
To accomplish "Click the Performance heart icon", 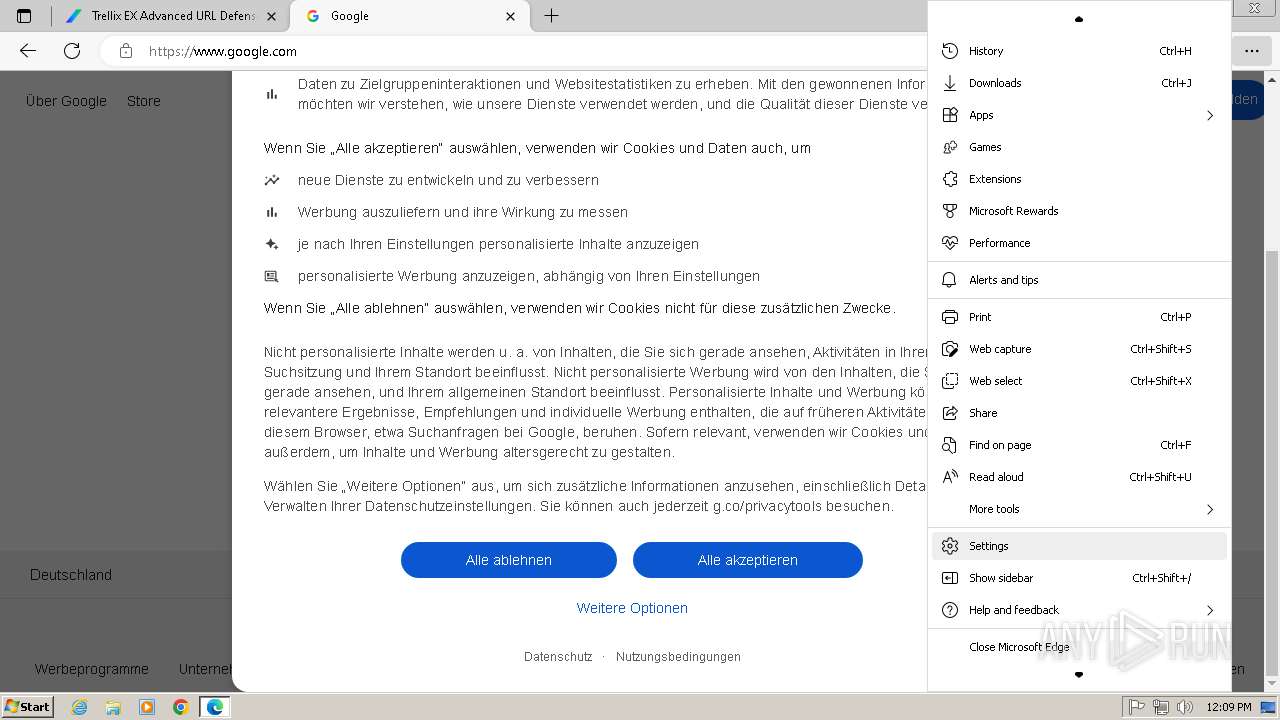I will [x=950, y=243].
